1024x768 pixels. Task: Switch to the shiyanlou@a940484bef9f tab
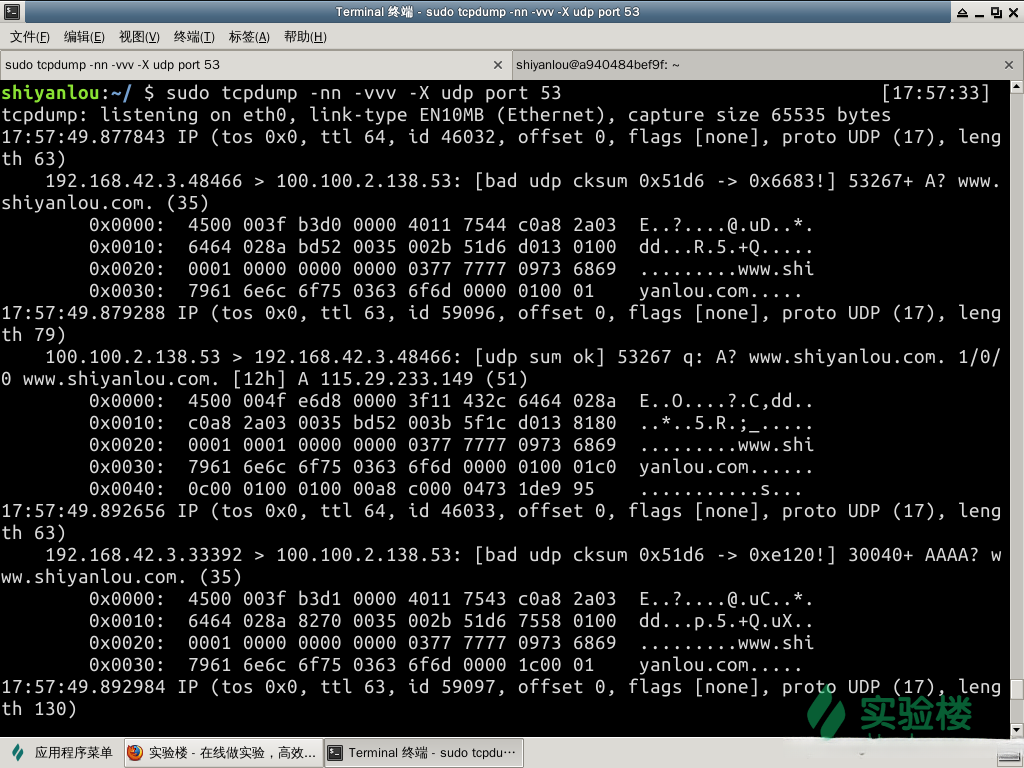(x=767, y=65)
